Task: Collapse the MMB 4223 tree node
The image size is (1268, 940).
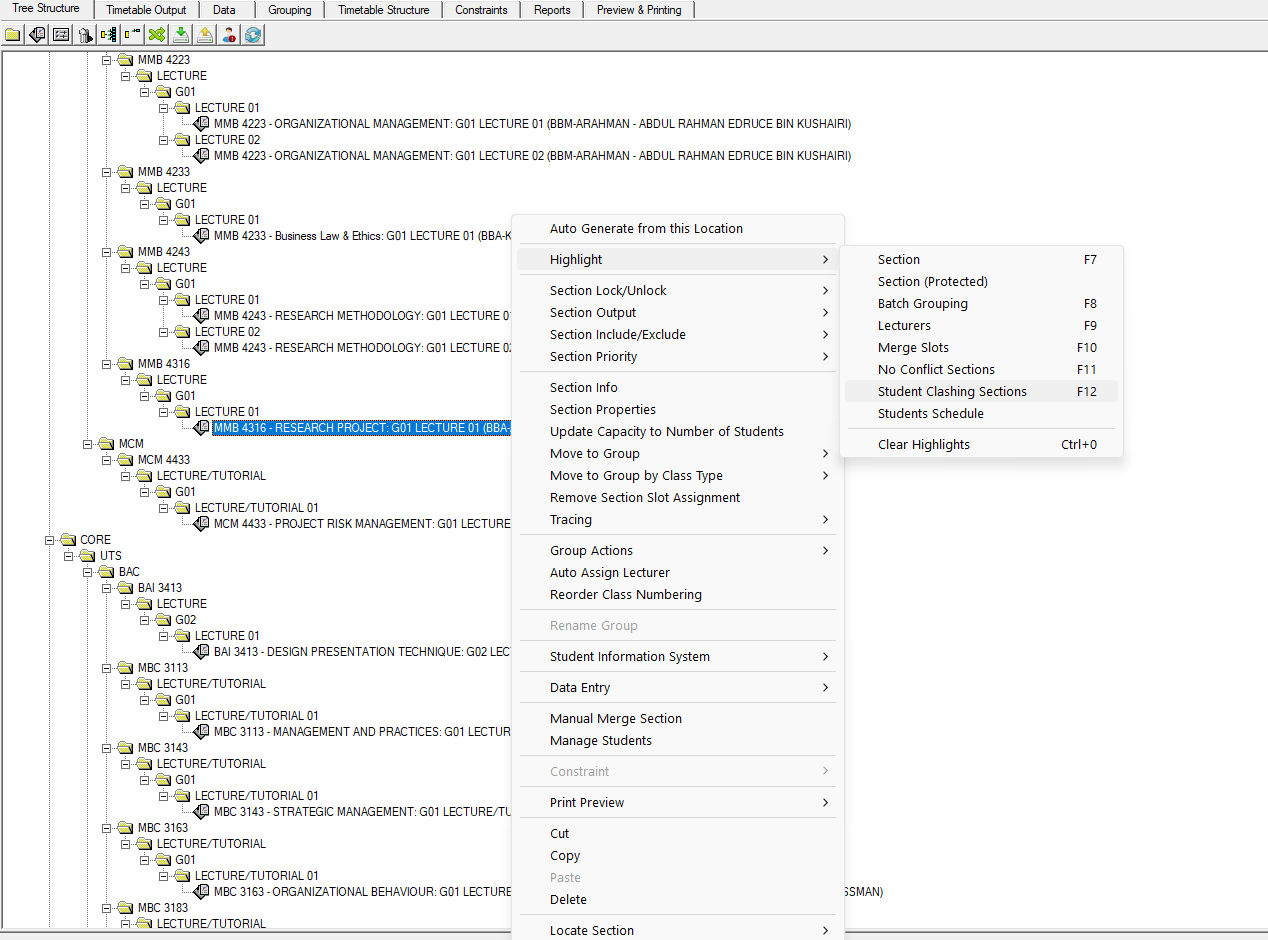Action: pyautogui.click(x=107, y=60)
